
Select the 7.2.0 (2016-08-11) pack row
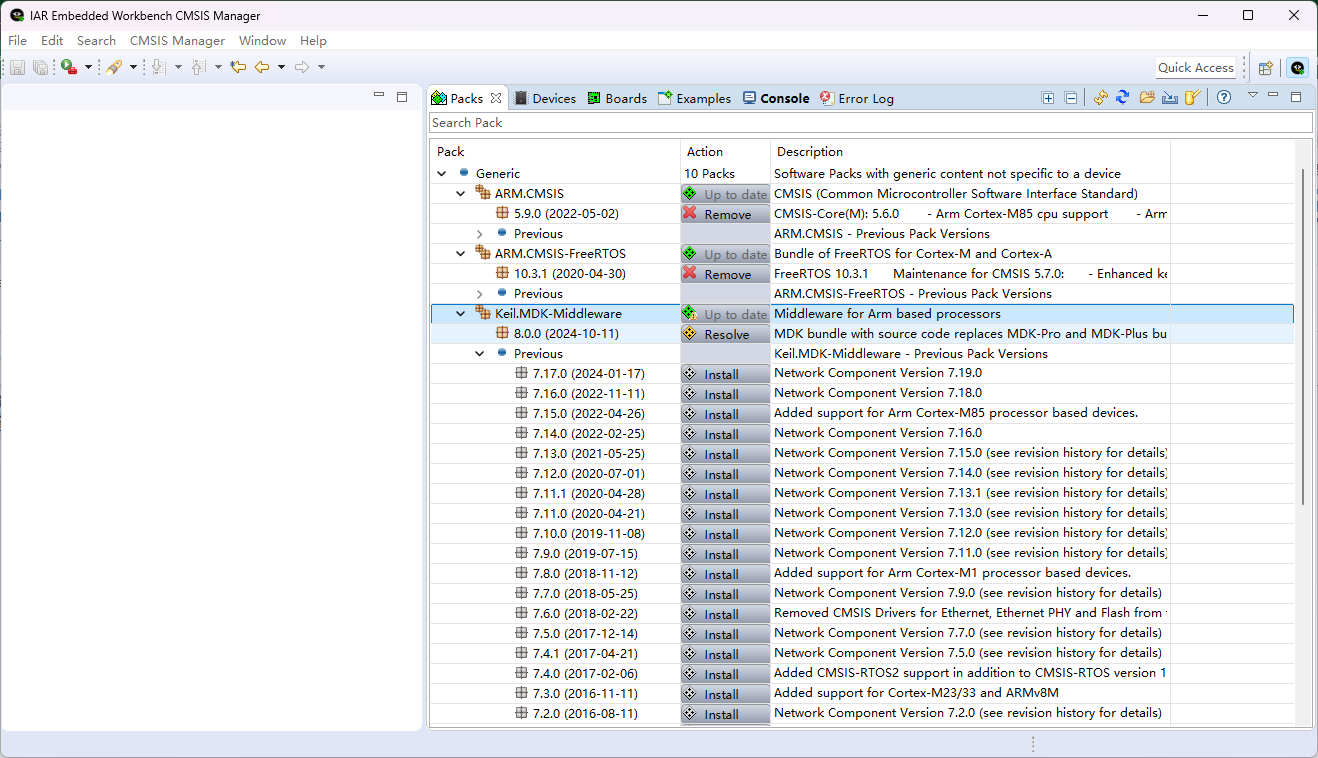click(x=862, y=714)
